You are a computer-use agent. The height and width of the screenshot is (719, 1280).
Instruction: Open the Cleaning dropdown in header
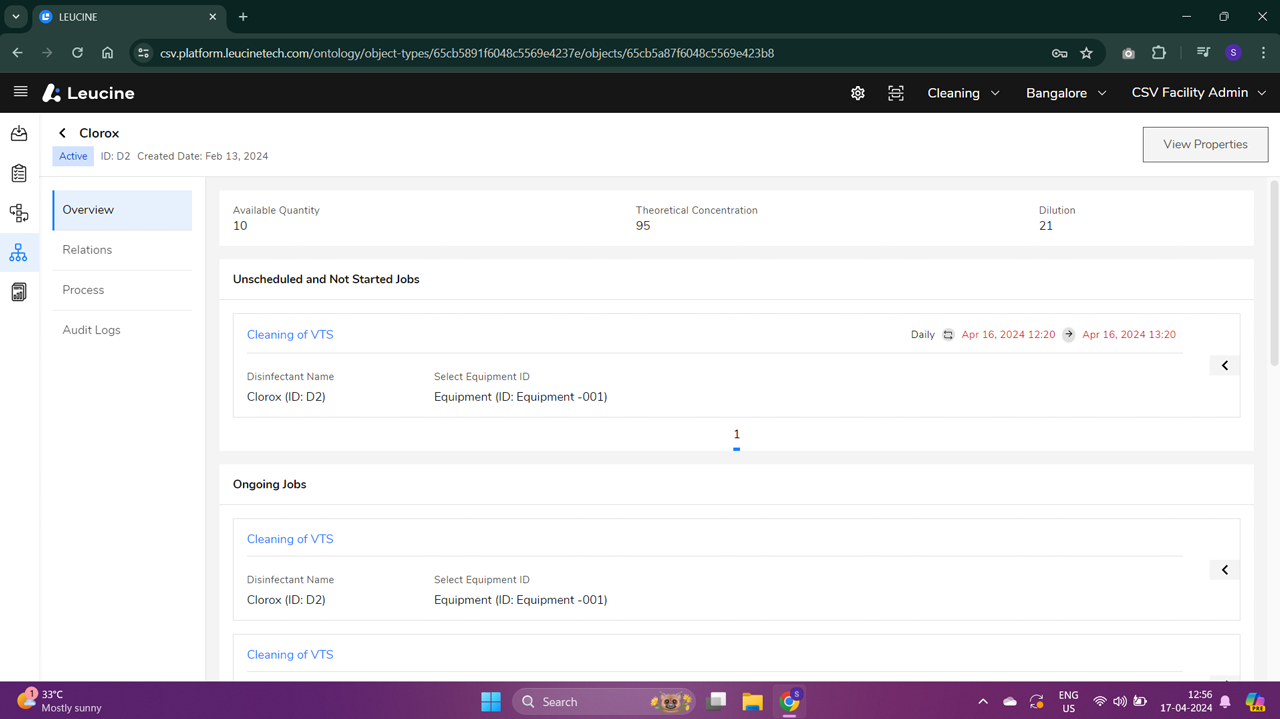click(963, 93)
